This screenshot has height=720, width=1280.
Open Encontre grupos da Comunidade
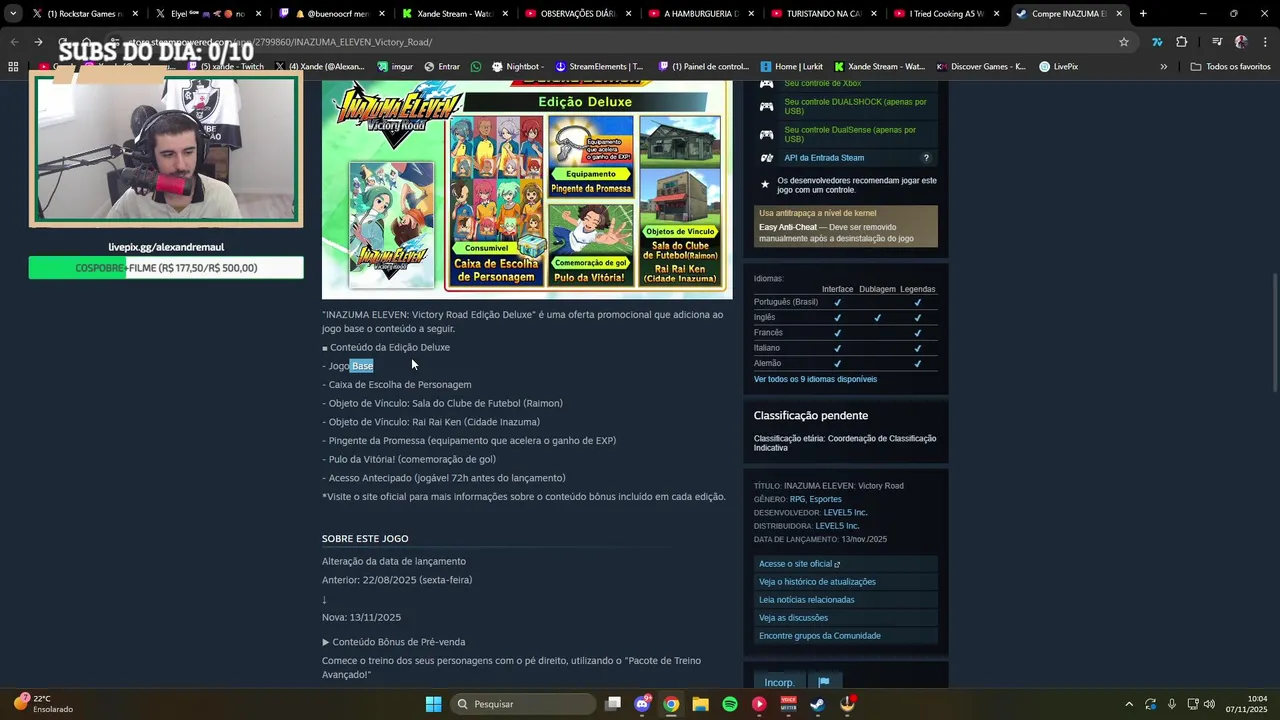[x=846, y=636]
